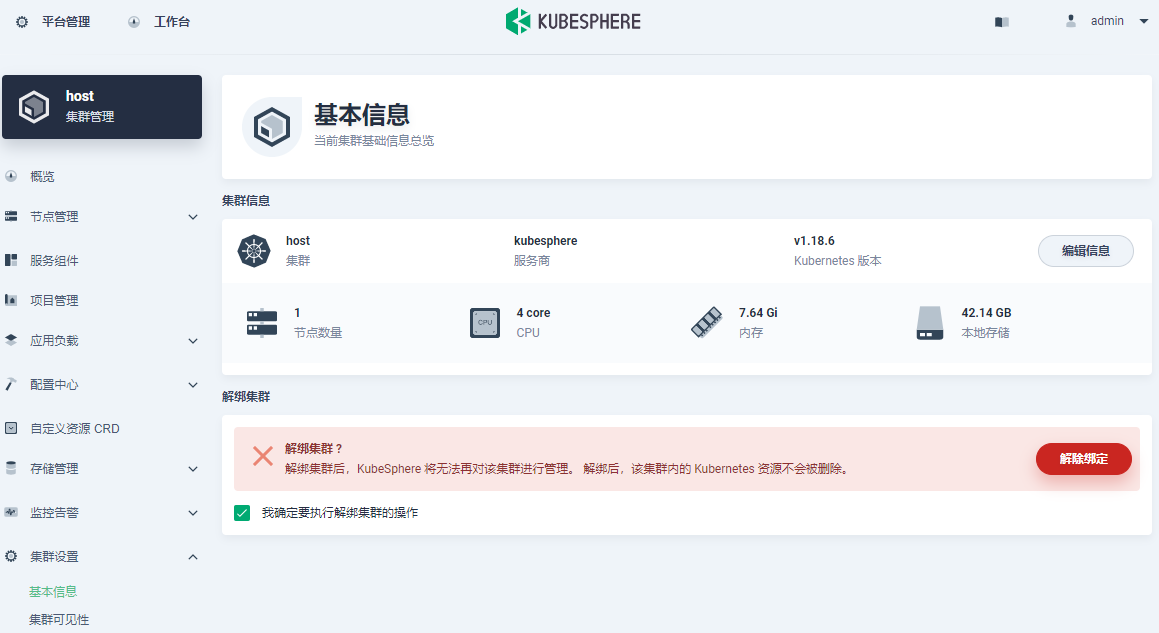Click the 监控告警 monitor icon
1159x633 pixels.
(x=11, y=512)
